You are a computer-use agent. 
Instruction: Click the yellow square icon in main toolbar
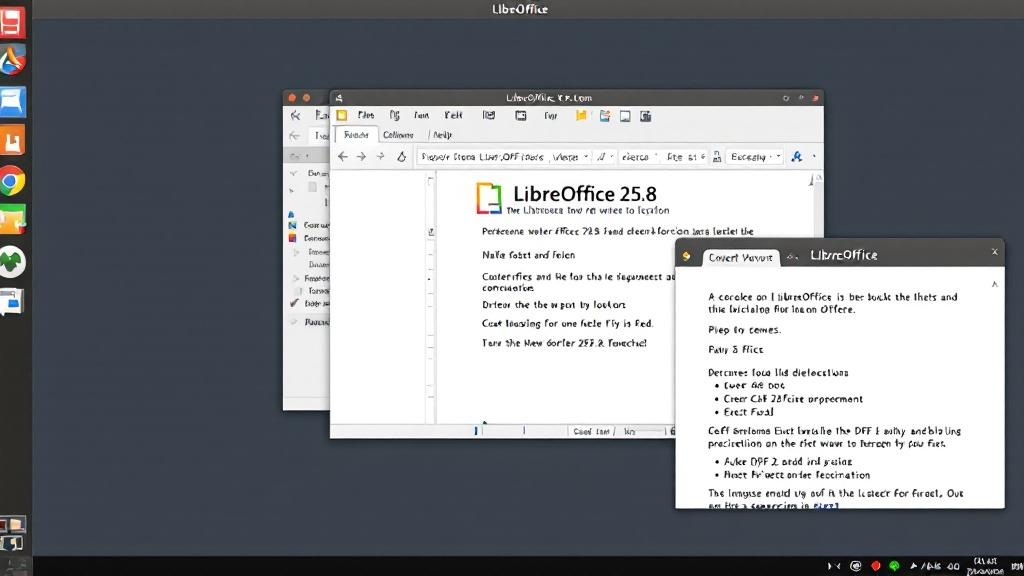[x=342, y=116]
